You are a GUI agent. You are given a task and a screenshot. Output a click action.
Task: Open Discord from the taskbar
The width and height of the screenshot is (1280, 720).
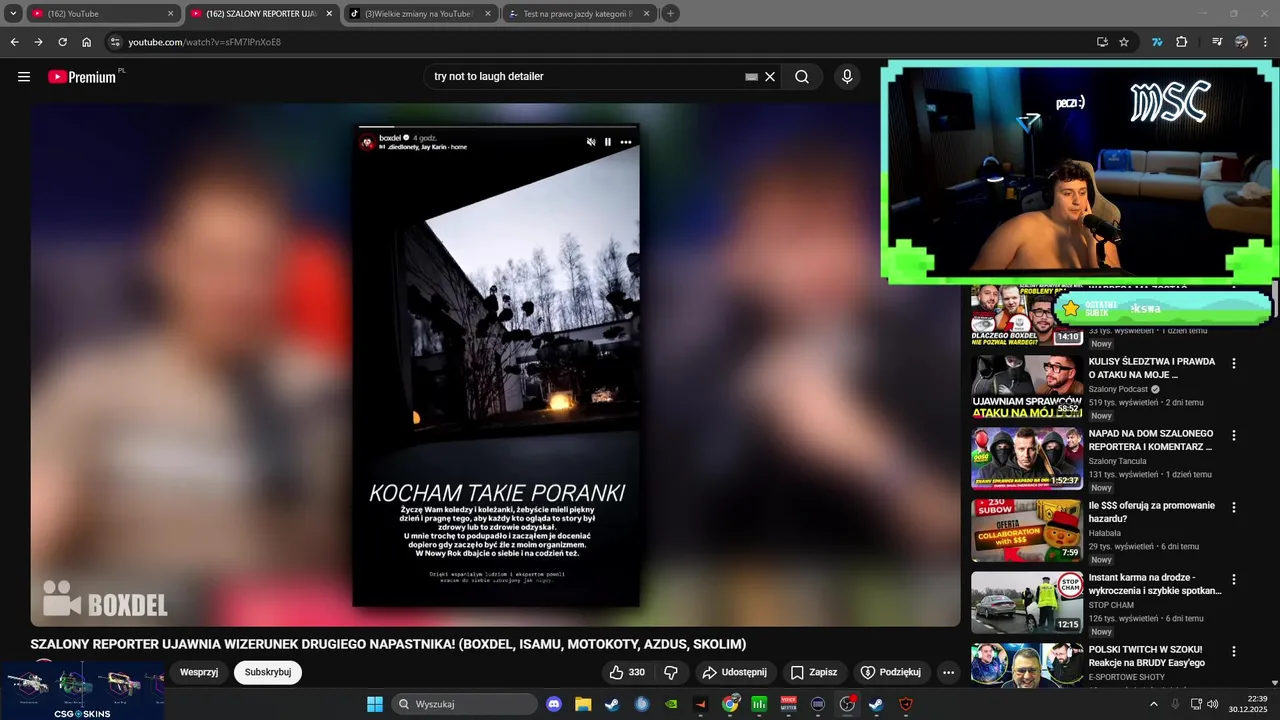(x=554, y=704)
